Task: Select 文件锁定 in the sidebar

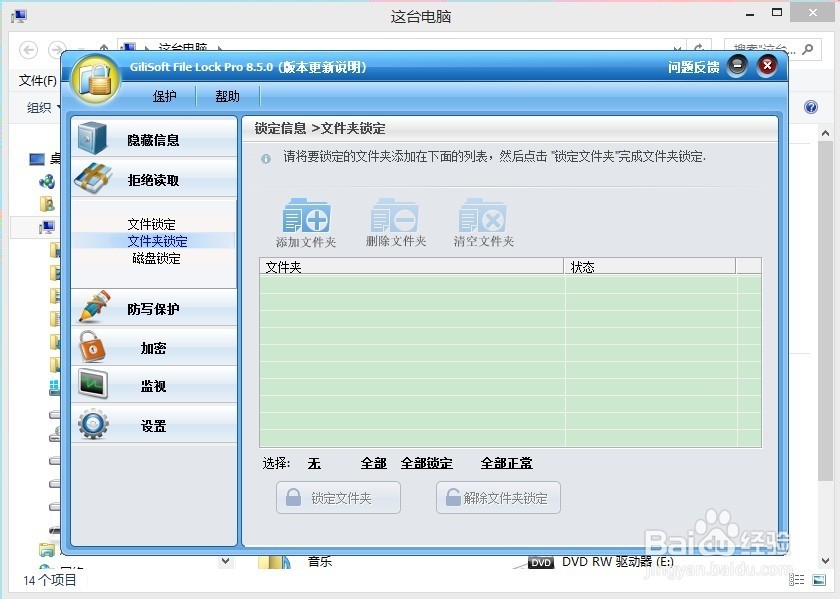Action: click(152, 224)
